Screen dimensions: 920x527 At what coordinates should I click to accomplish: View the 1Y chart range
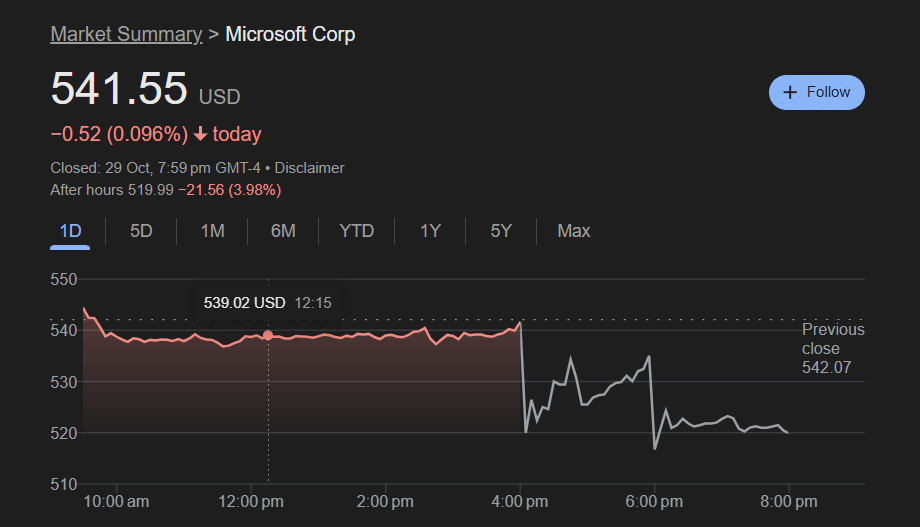click(x=430, y=231)
